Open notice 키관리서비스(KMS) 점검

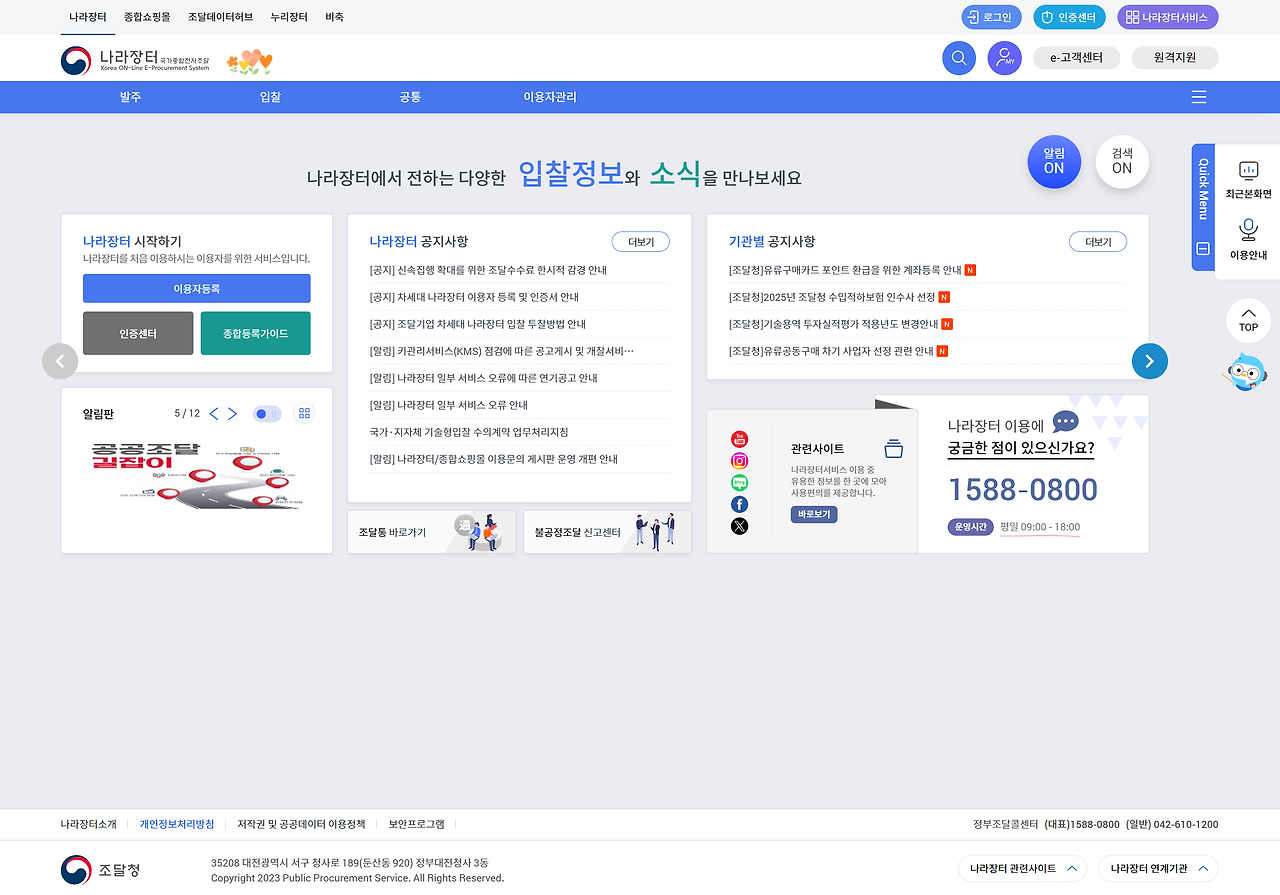pyautogui.click(x=502, y=351)
